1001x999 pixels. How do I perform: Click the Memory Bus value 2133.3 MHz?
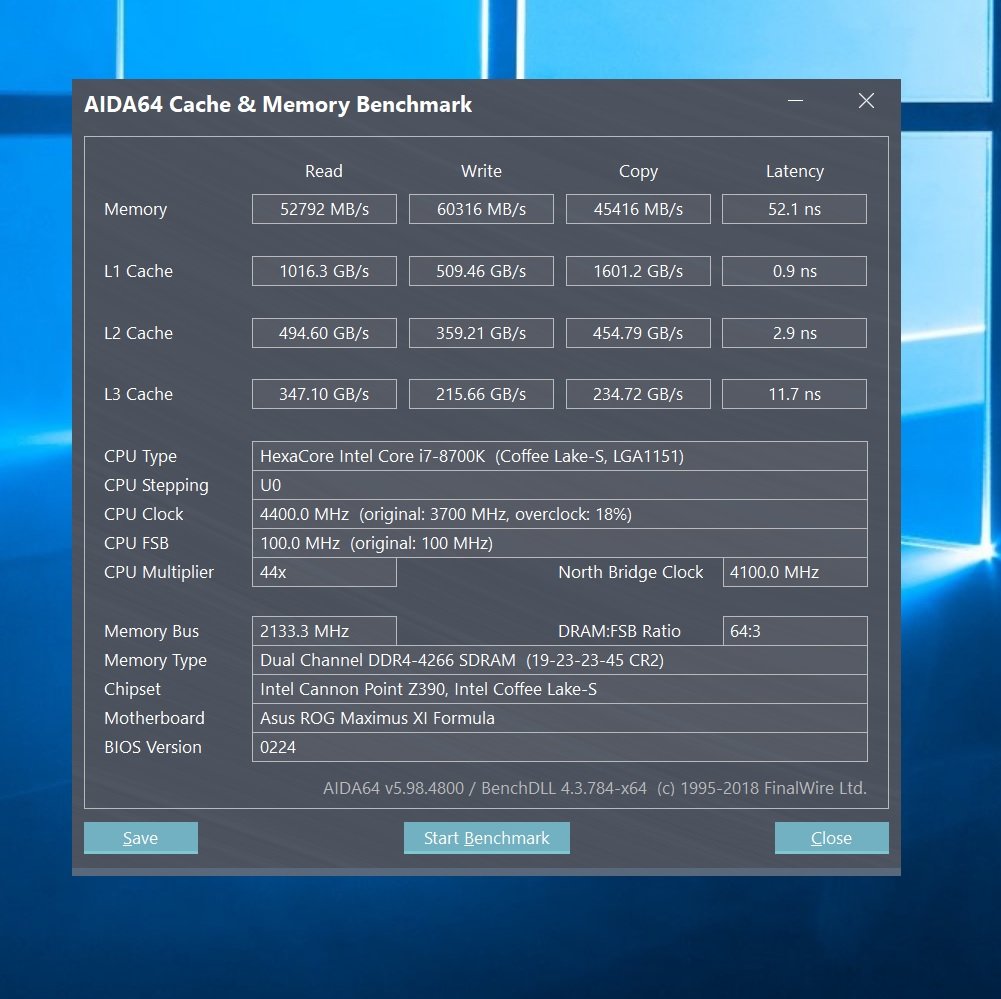(x=324, y=631)
